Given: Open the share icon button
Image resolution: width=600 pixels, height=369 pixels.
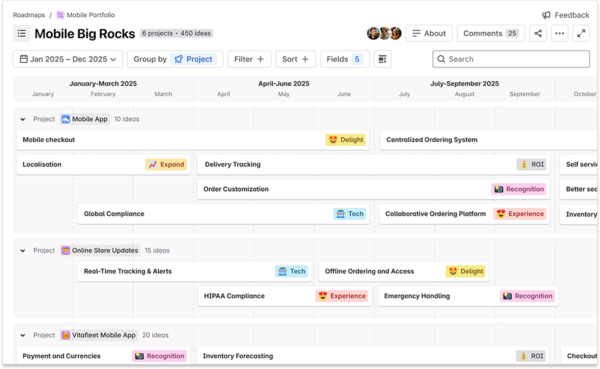Looking at the screenshot, I should 538,33.
